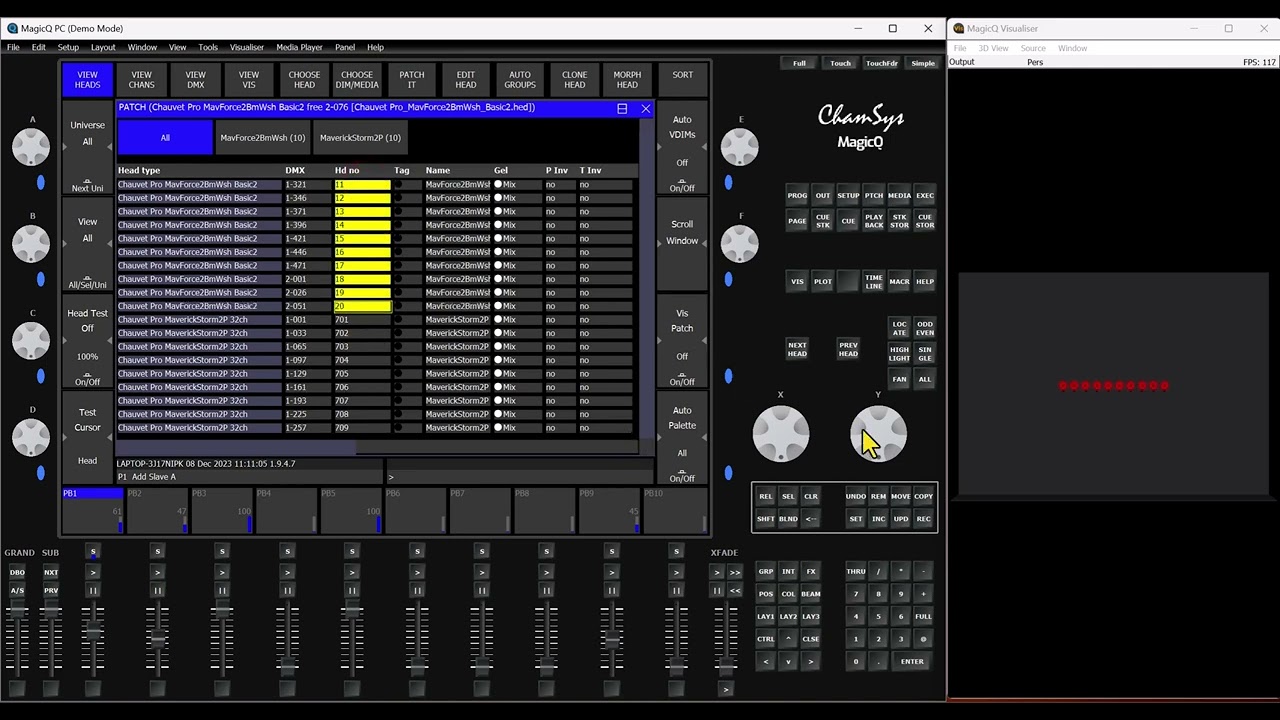This screenshot has width=1280, height=720.
Task: Click the VIEW CHANS soft button
Action: click(x=141, y=80)
